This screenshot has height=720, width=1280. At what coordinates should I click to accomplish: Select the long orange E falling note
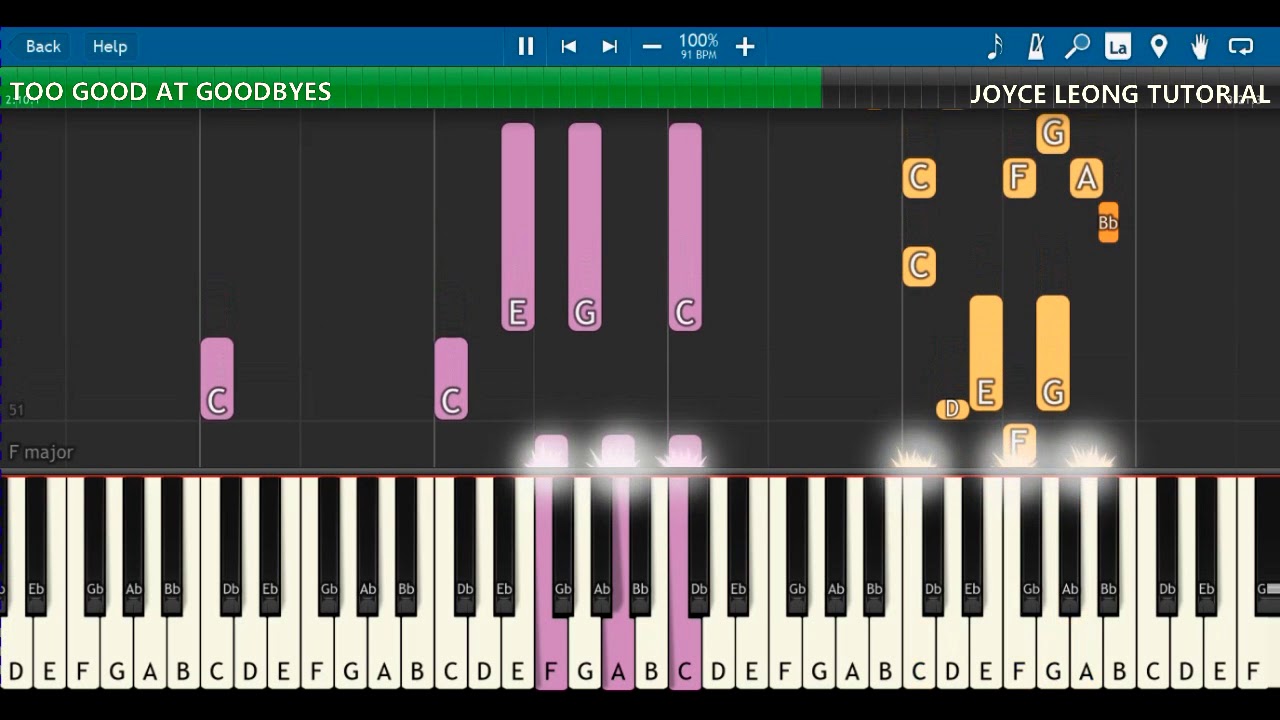986,353
